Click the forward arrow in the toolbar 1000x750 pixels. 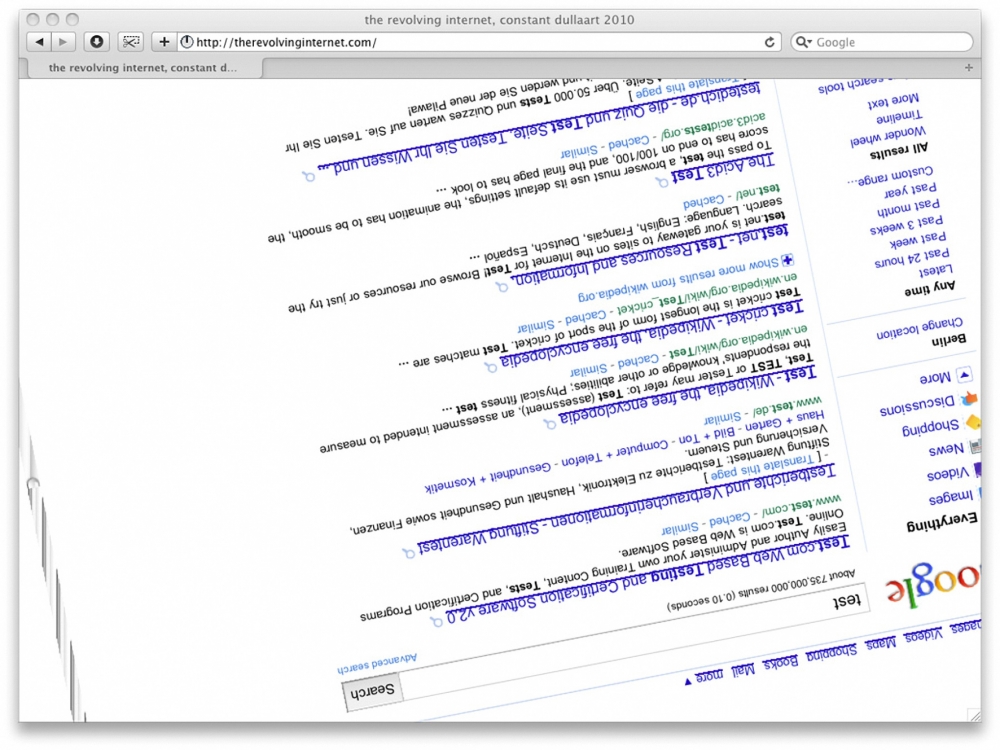point(63,42)
